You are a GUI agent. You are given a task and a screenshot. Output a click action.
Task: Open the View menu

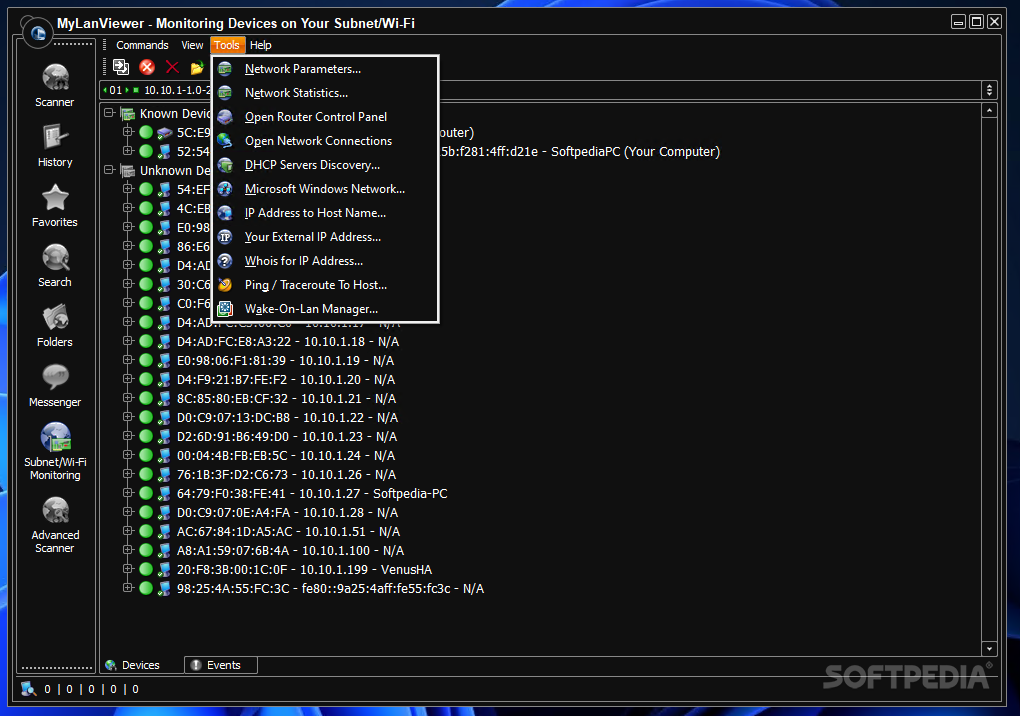pos(192,45)
